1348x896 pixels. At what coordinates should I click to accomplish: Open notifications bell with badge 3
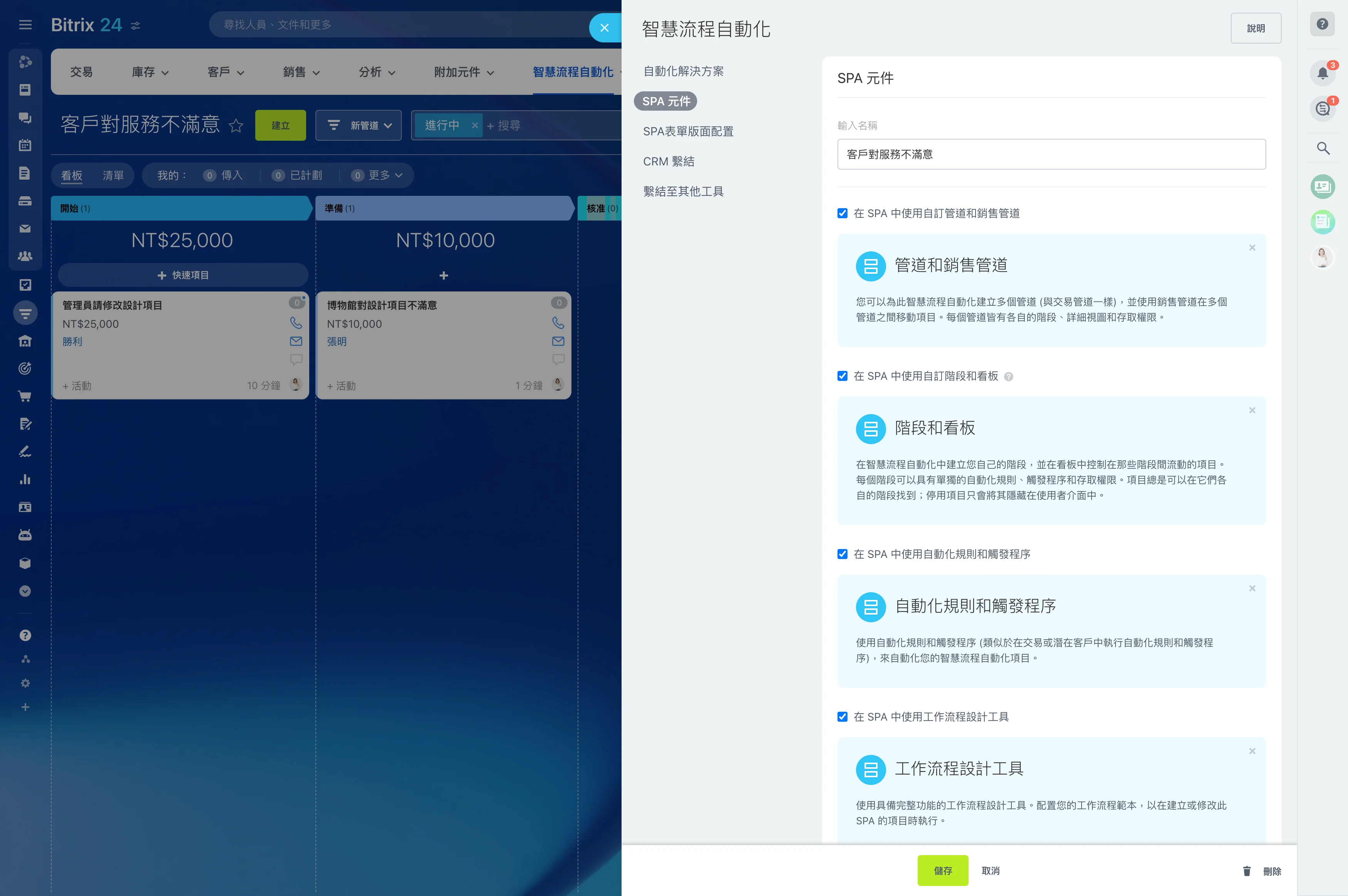[x=1323, y=72]
